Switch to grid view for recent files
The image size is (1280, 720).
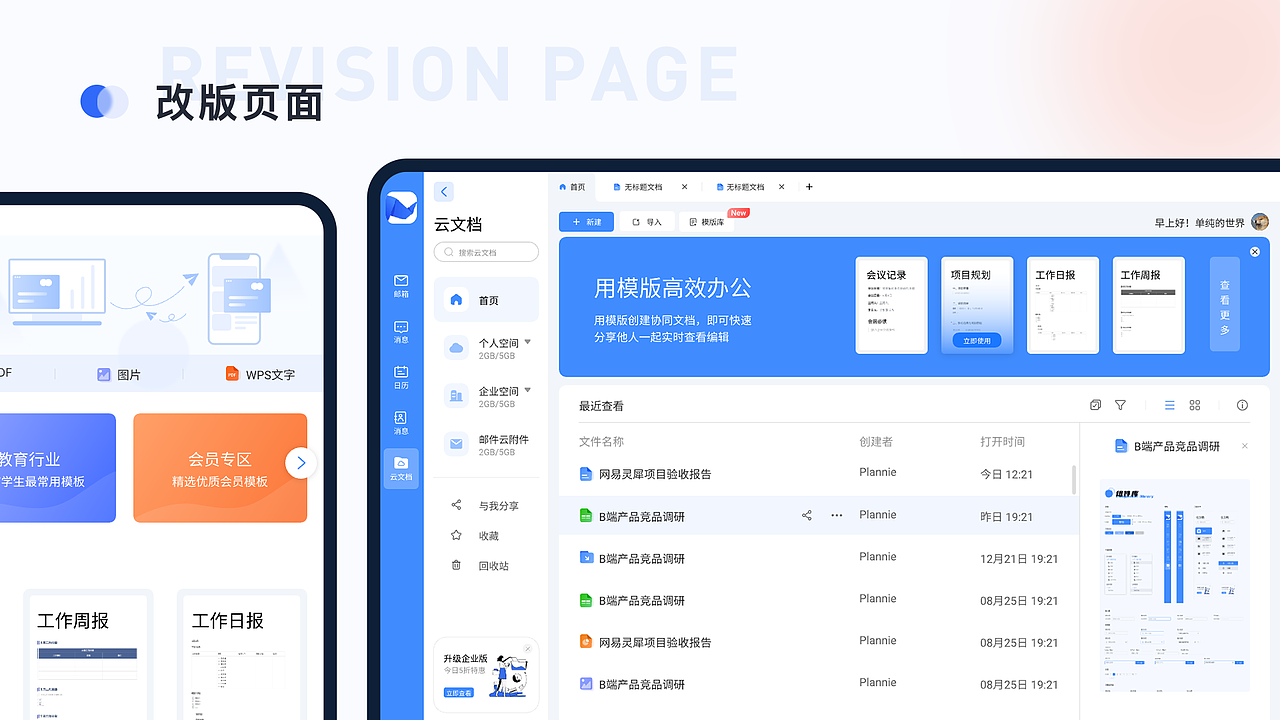1194,405
